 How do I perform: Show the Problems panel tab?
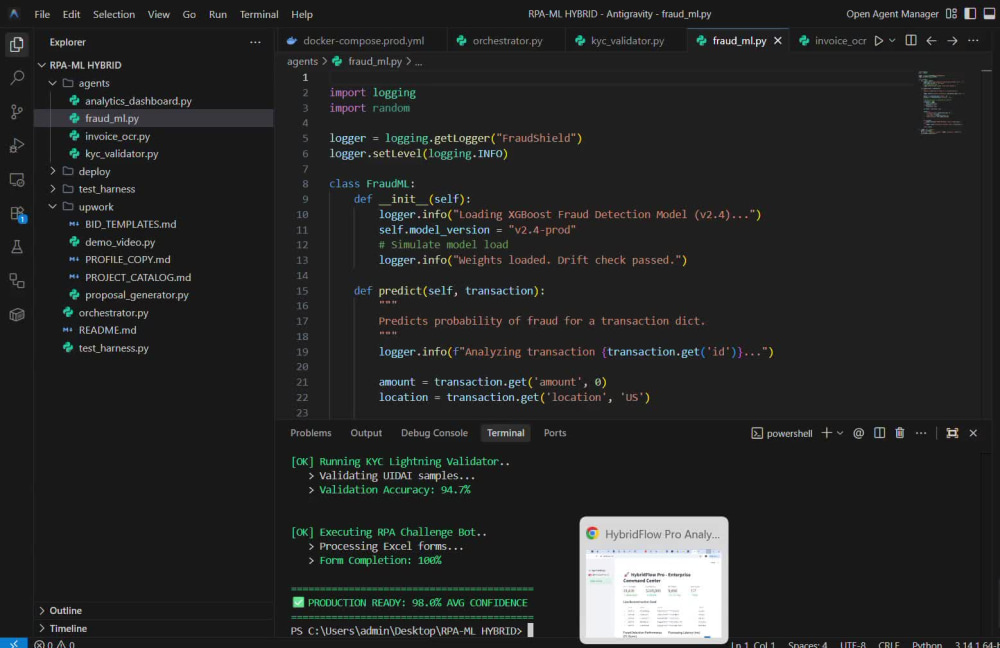(x=311, y=432)
